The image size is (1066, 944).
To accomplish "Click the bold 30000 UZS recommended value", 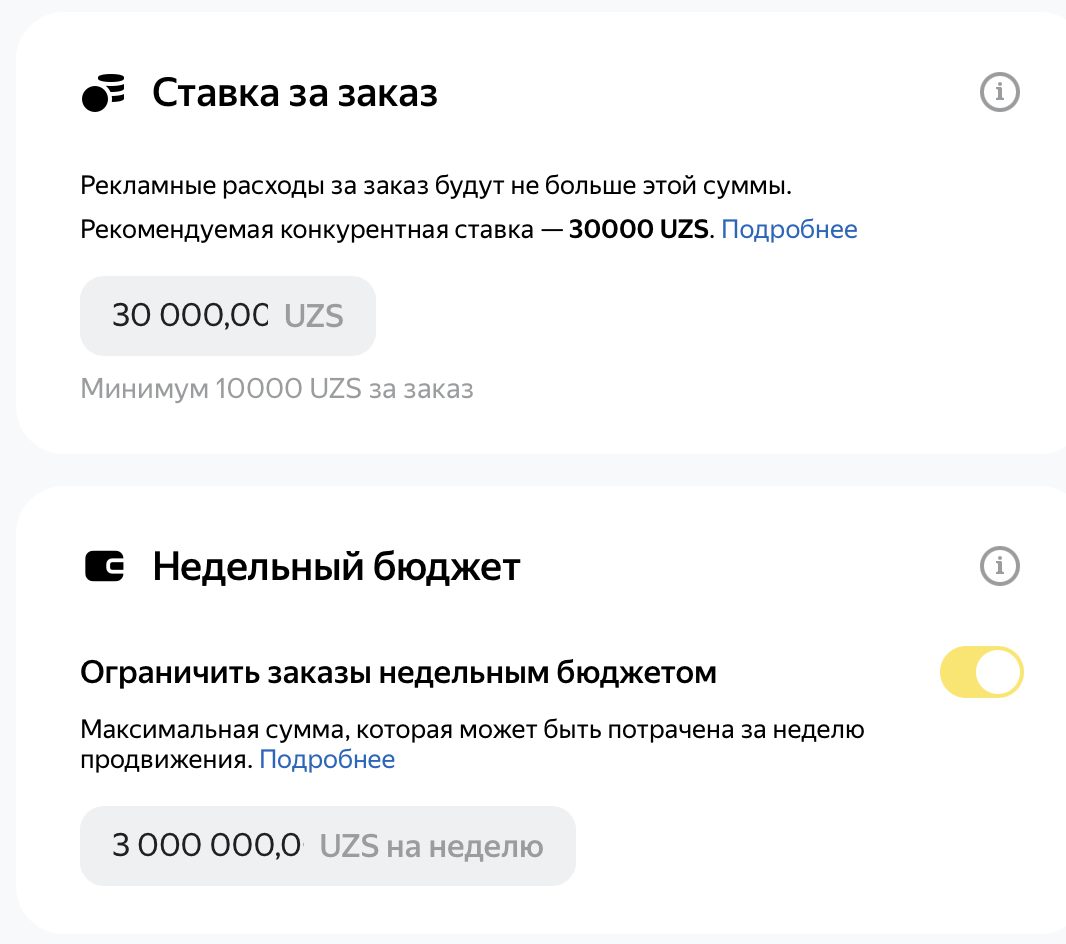I will click(638, 229).
